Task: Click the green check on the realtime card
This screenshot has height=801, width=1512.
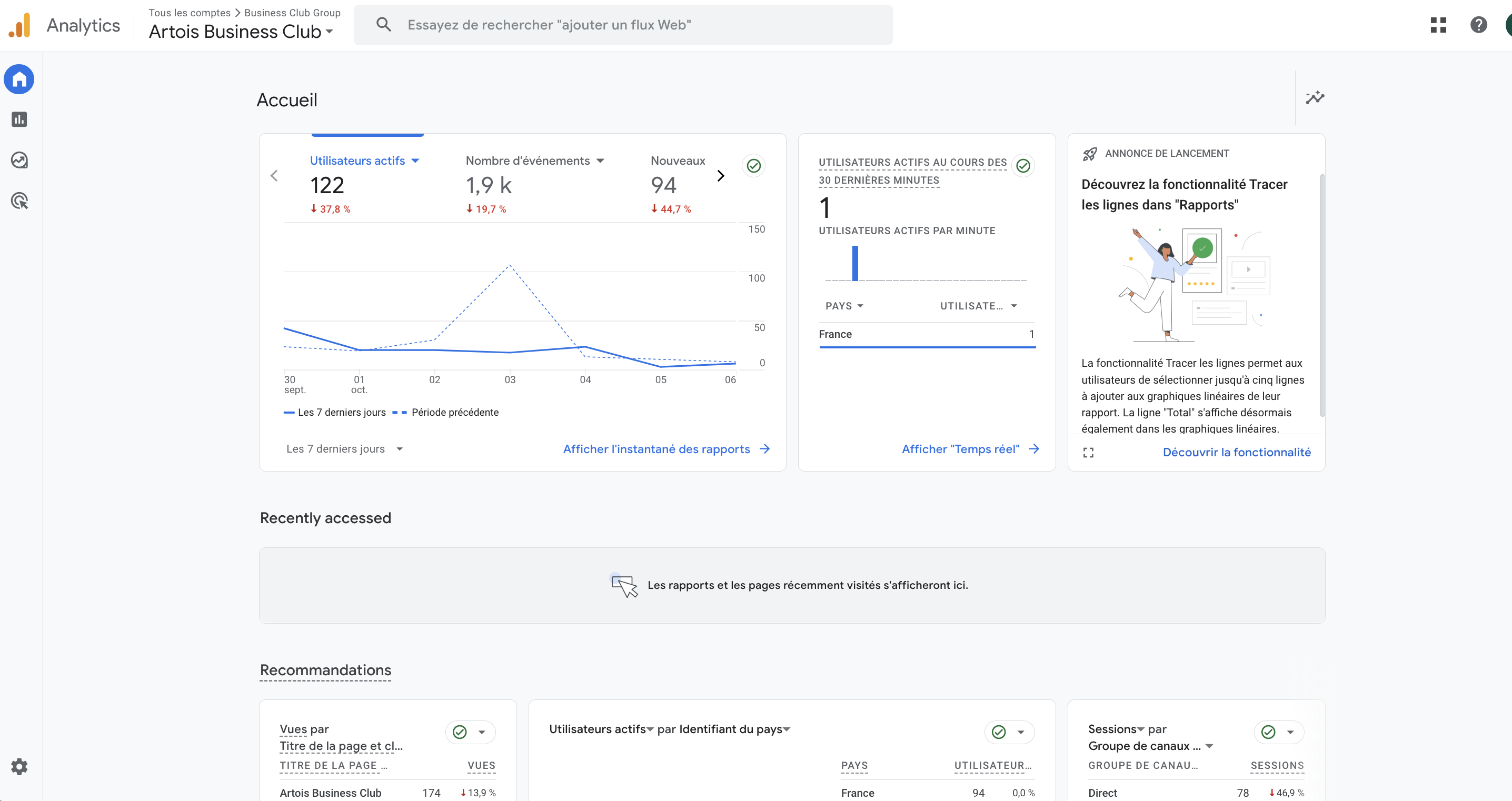Action: tap(1023, 166)
